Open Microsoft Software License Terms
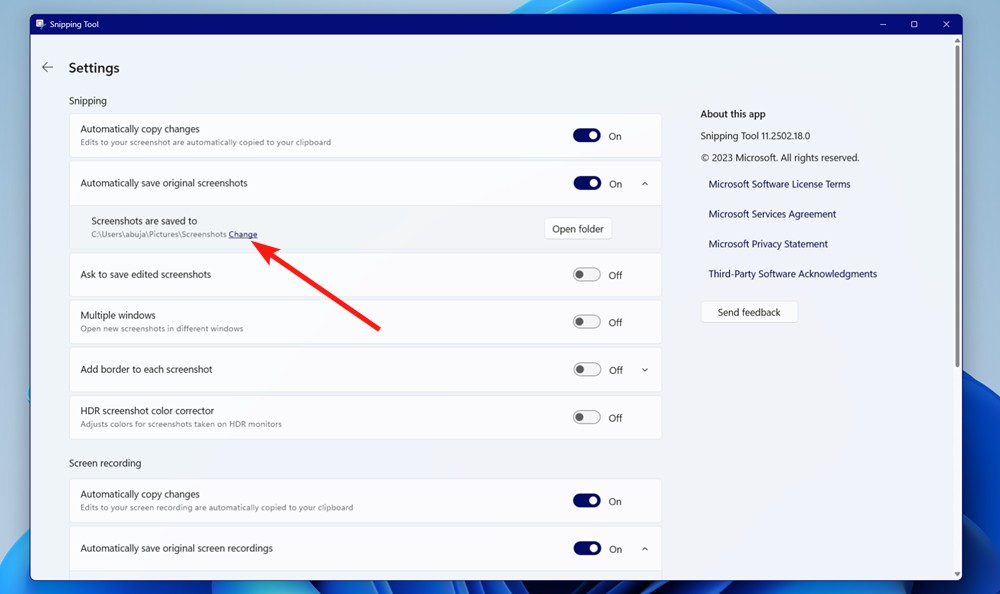1000x594 pixels. [x=778, y=184]
